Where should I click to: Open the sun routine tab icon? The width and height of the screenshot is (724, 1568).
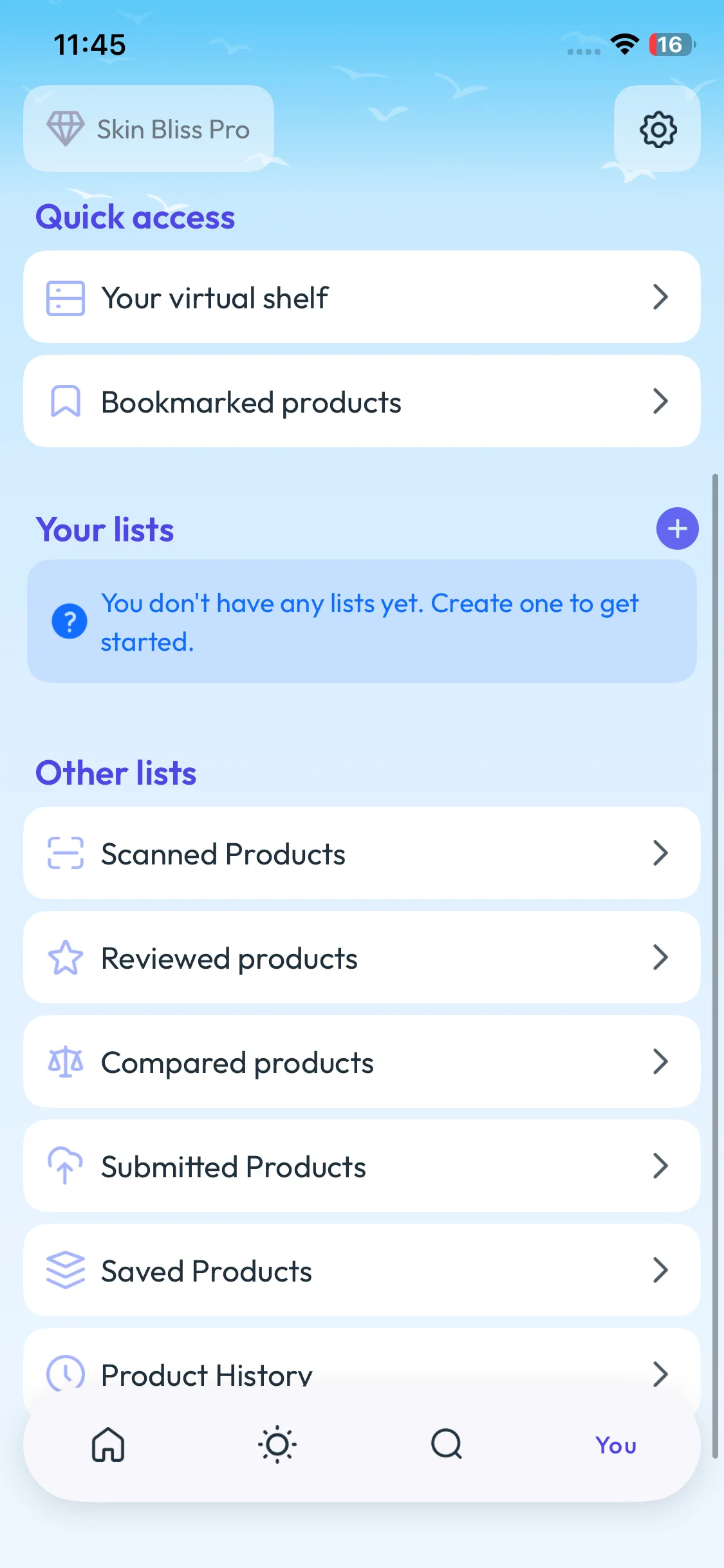click(x=277, y=1445)
